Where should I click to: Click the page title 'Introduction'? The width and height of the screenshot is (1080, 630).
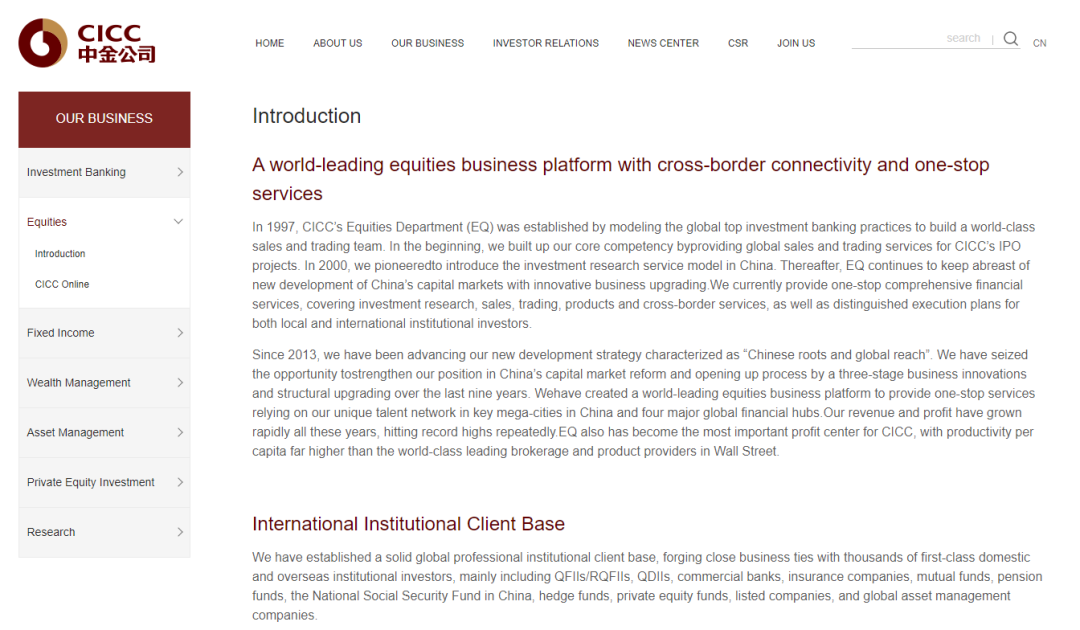(x=307, y=116)
